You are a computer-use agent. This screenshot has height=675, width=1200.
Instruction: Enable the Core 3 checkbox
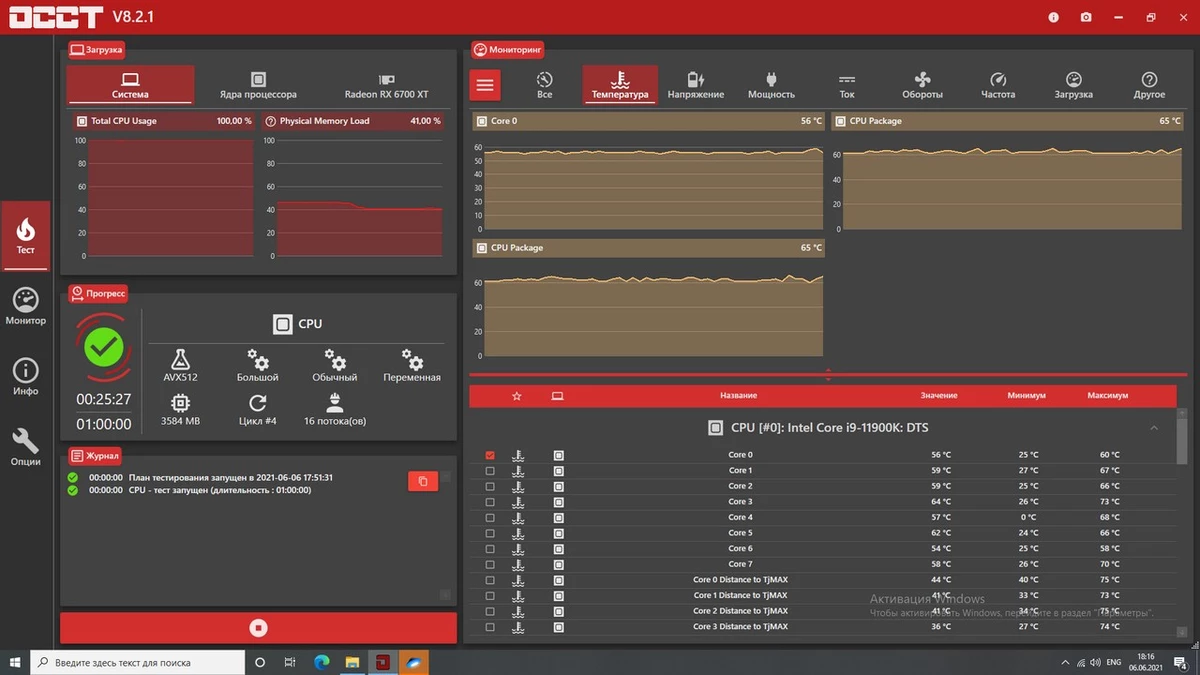(x=490, y=502)
